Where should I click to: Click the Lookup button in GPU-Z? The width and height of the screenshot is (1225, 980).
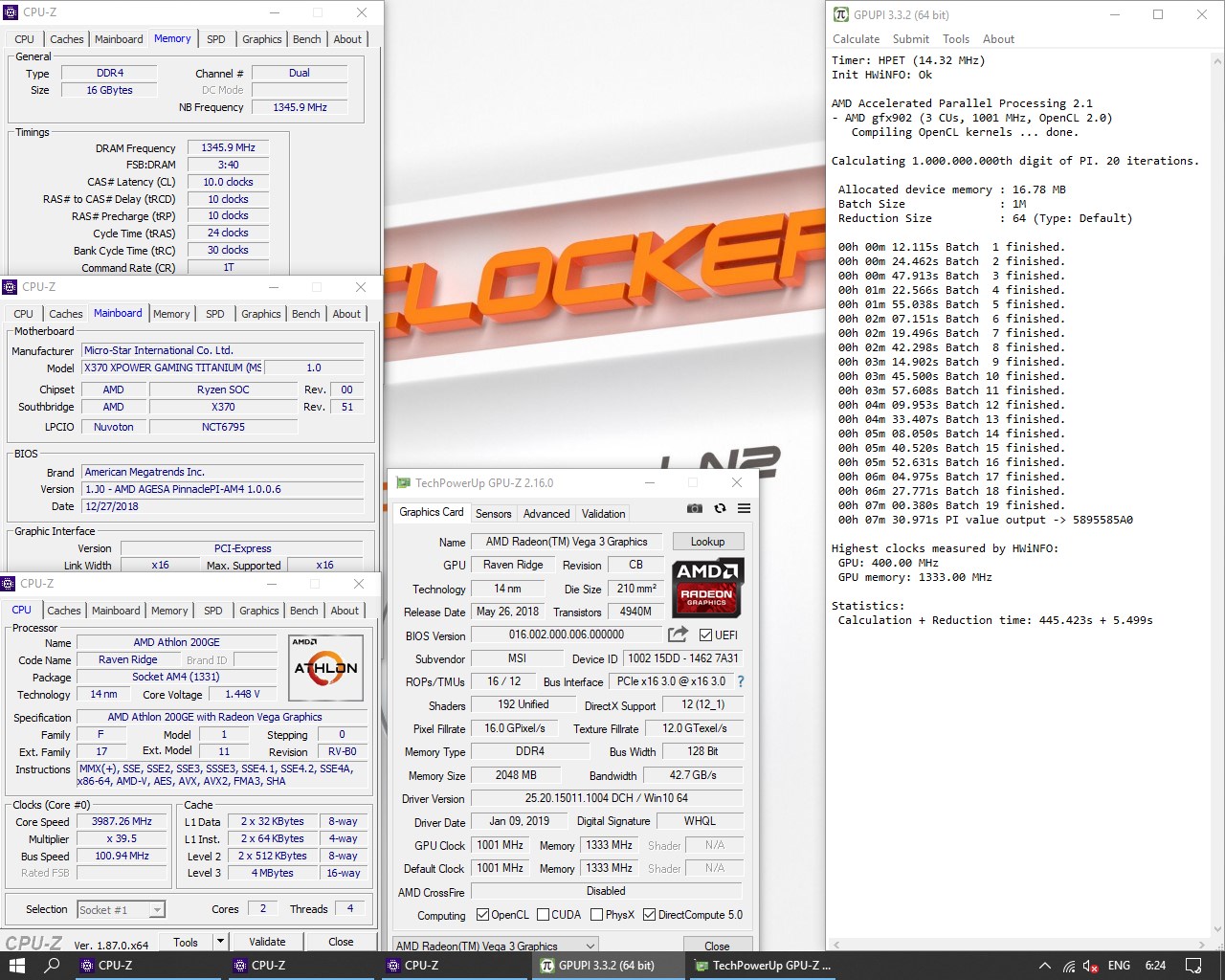point(708,542)
